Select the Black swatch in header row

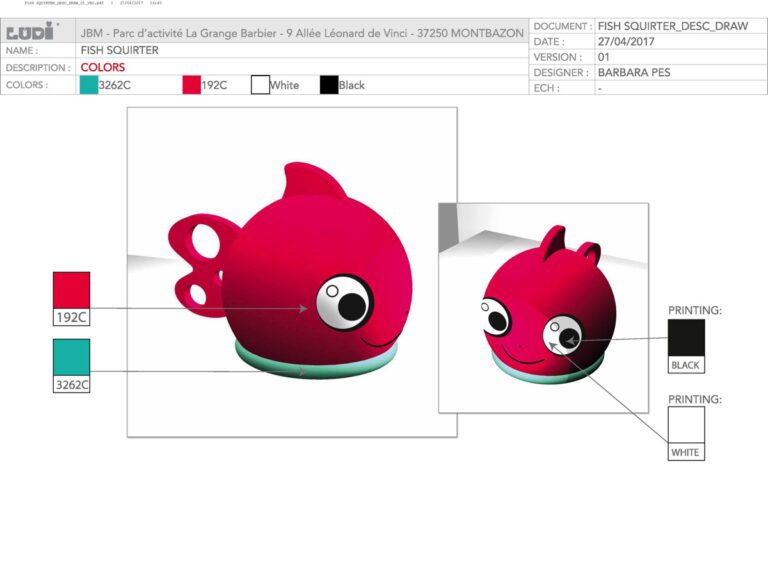click(x=329, y=85)
